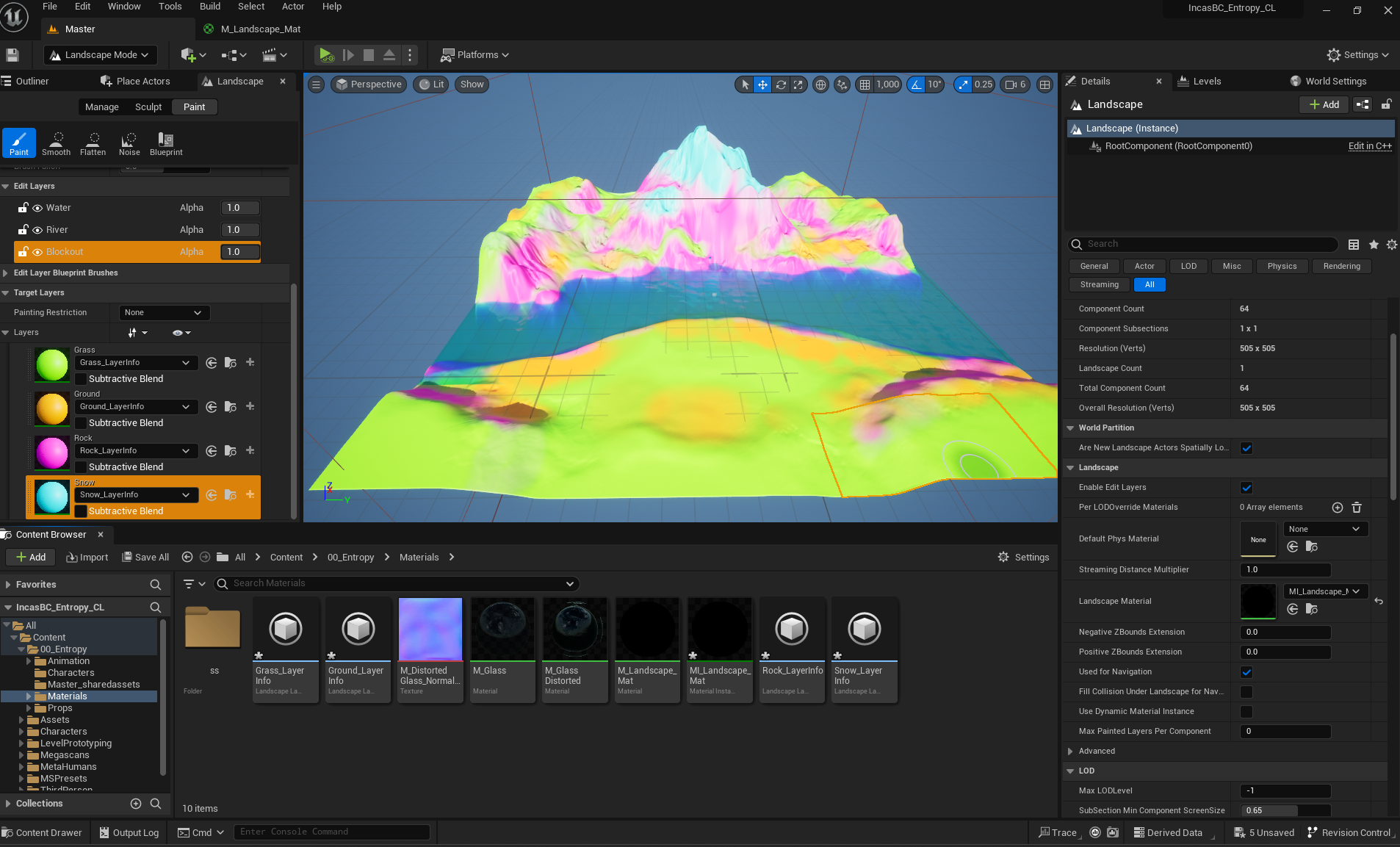Viewport: 1400px width, 847px height.
Task: Create layer info for Ground layer
Action: click(250, 406)
